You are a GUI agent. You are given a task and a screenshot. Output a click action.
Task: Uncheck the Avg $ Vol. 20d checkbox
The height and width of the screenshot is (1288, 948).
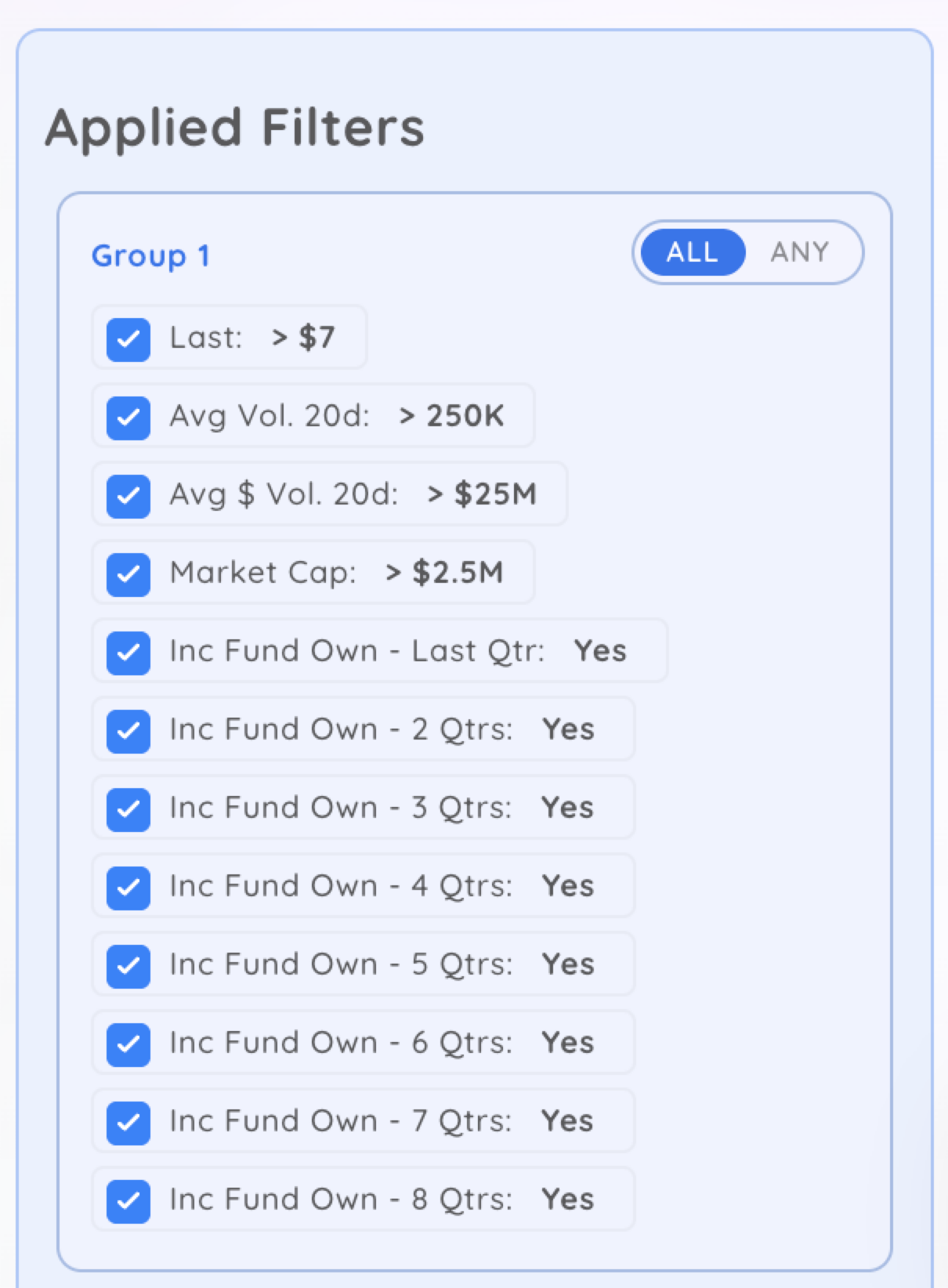128,496
